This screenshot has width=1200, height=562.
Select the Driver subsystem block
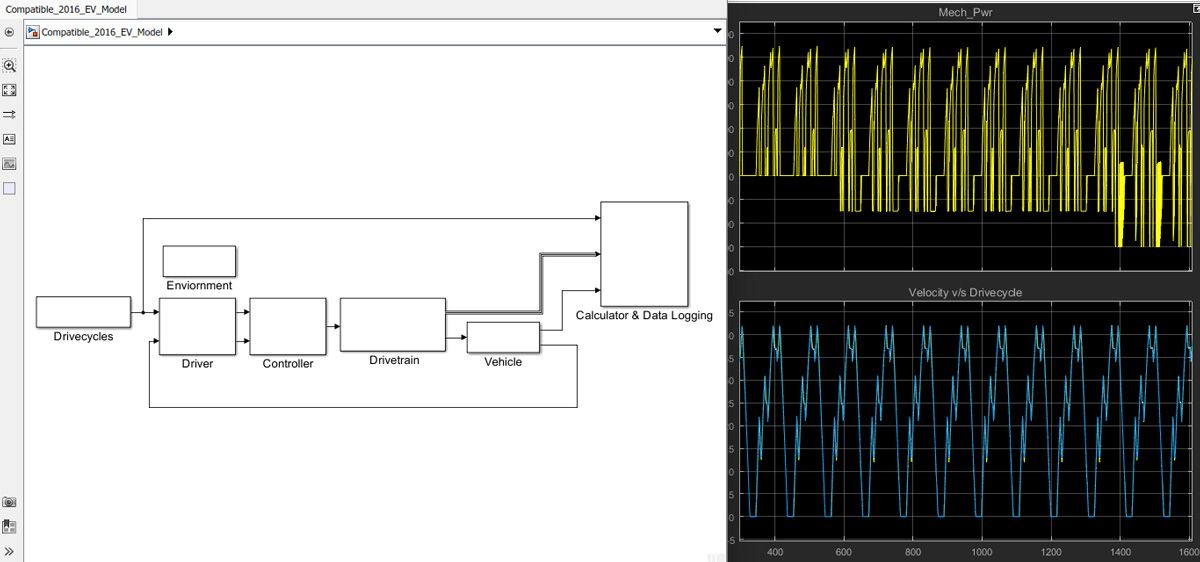click(x=196, y=326)
